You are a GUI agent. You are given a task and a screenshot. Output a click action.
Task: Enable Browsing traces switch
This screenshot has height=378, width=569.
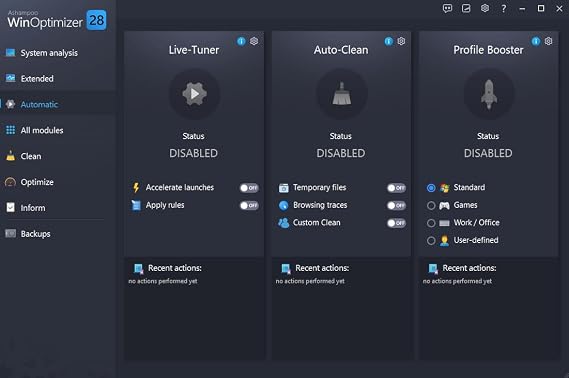click(396, 206)
